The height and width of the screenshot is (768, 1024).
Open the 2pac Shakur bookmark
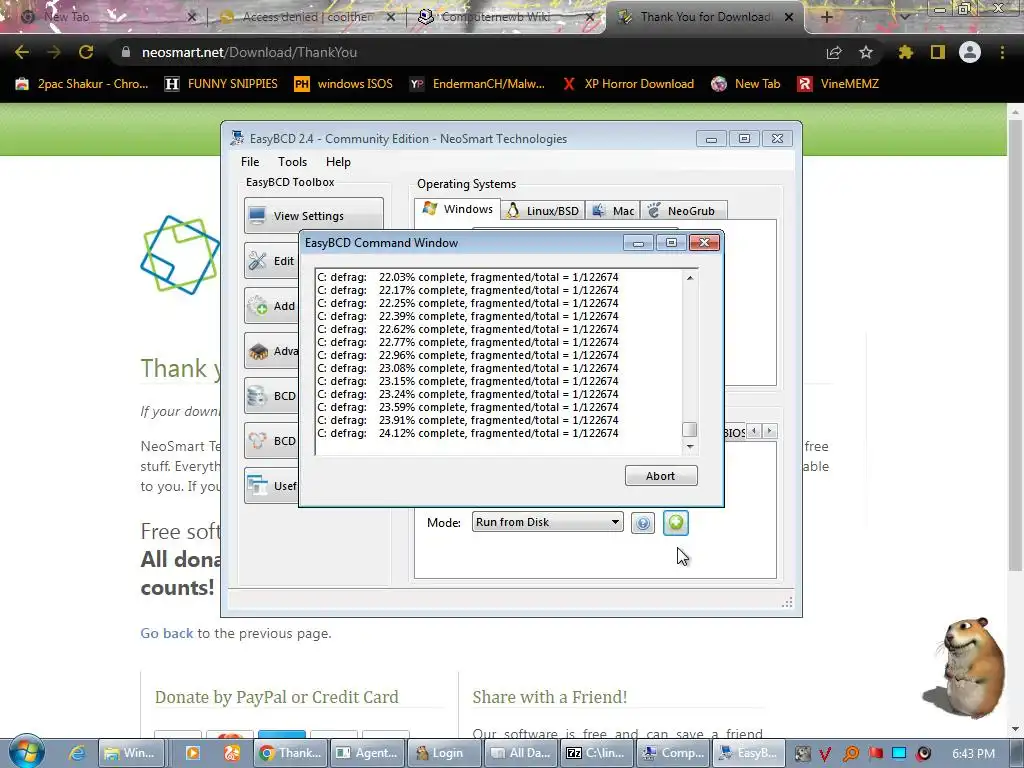pyautogui.click(x=82, y=84)
